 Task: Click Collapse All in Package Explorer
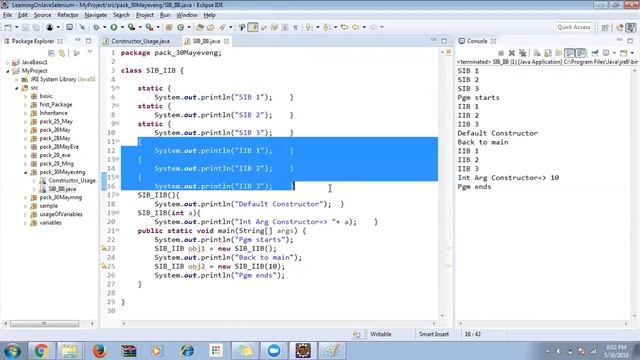click(51, 53)
